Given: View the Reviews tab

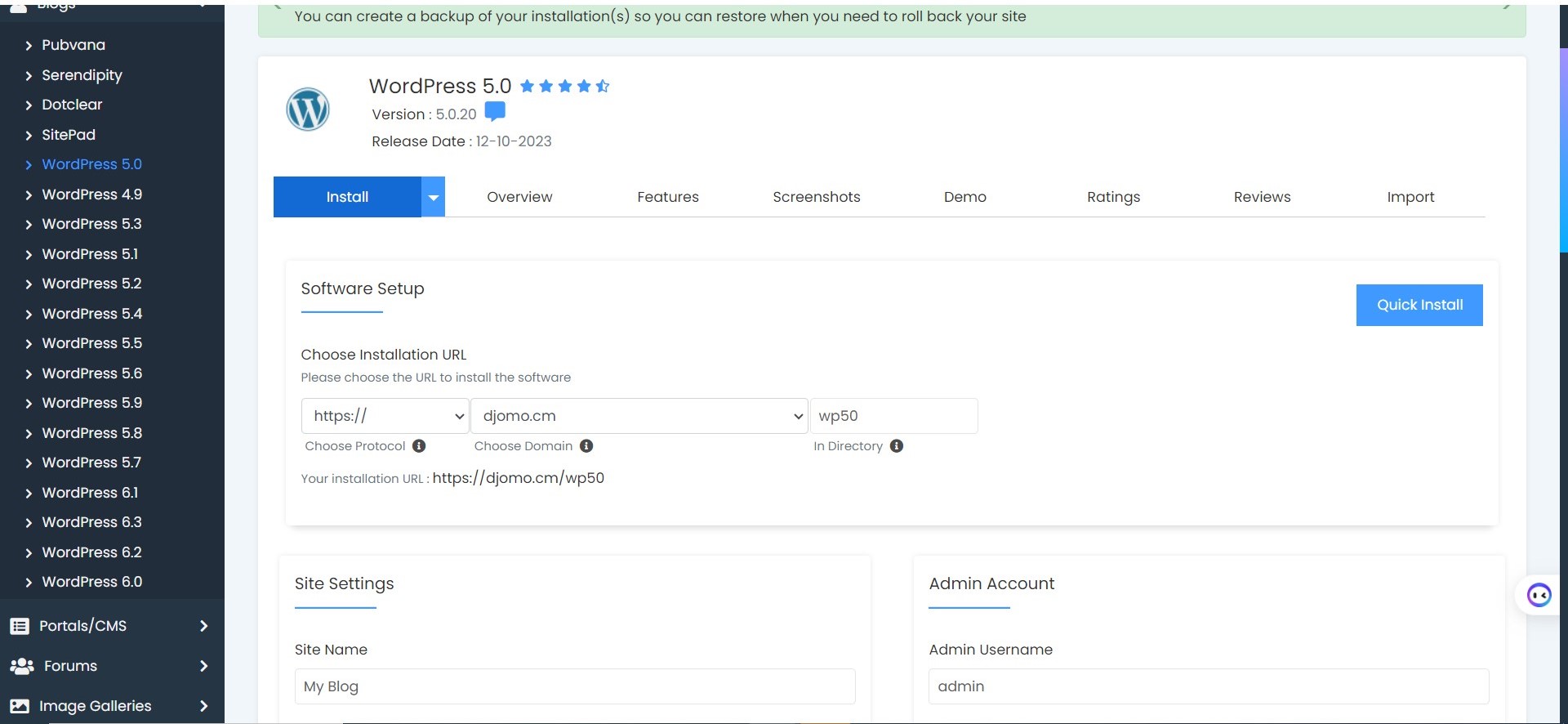Looking at the screenshot, I should pyautogui.click(x=1262, y=197).
